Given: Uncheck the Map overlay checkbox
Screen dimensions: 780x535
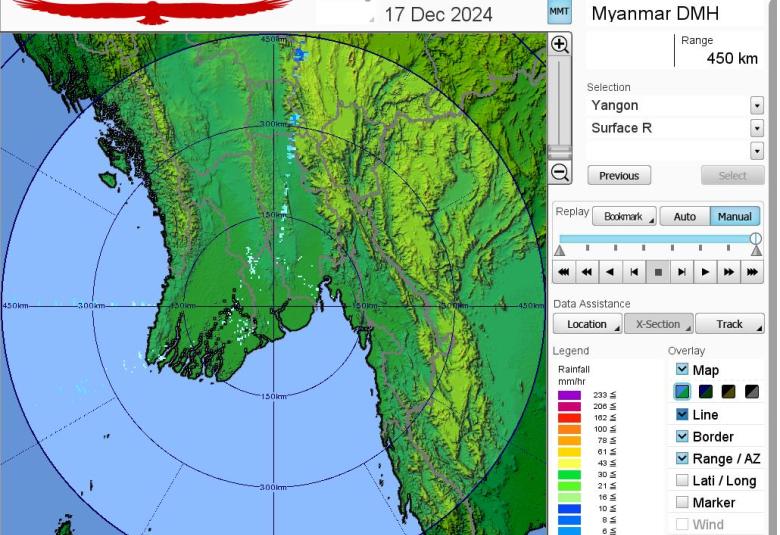Looking at the screenshot, I should coord(682,370).
